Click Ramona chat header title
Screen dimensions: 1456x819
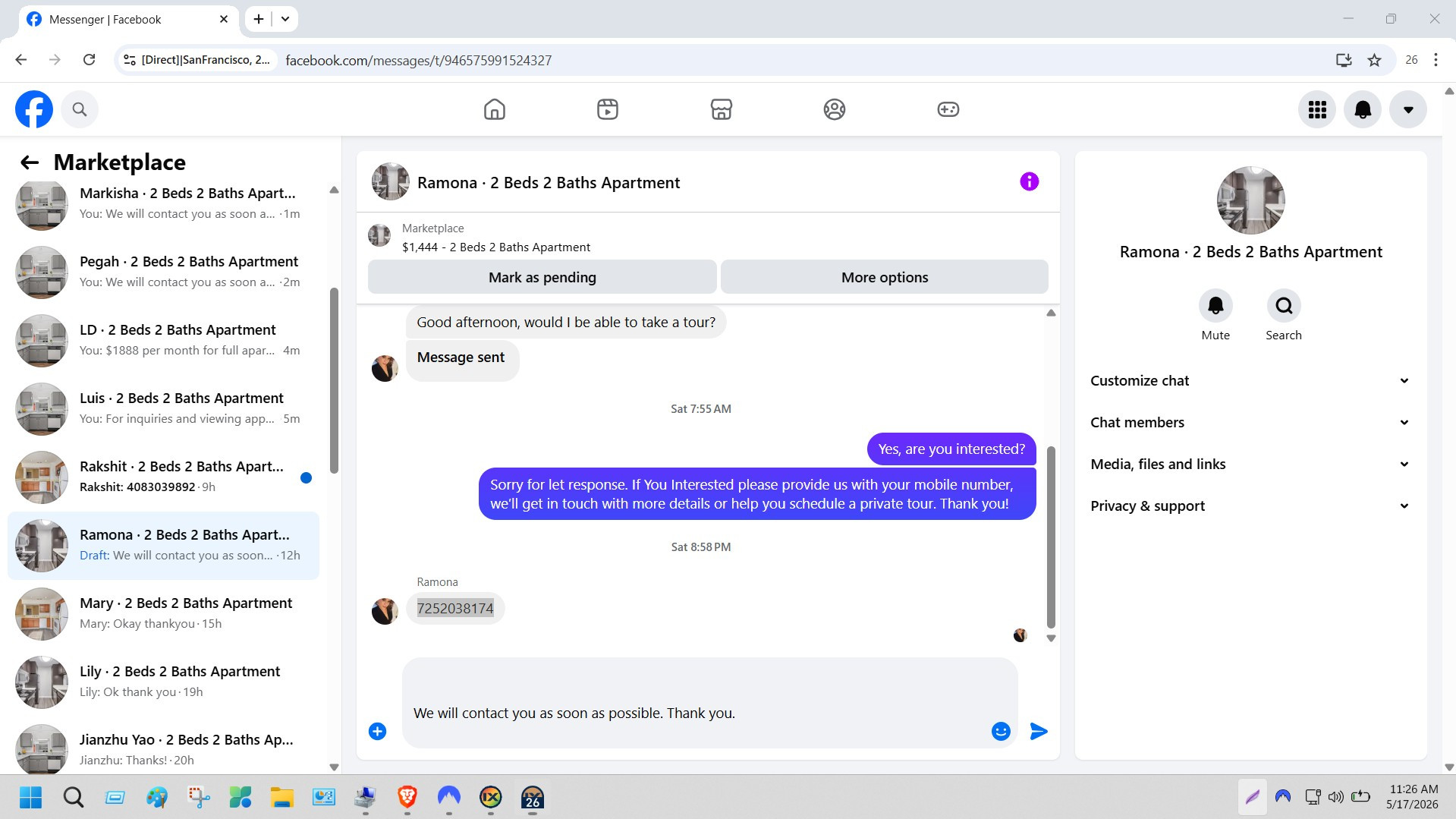(549, 183)
